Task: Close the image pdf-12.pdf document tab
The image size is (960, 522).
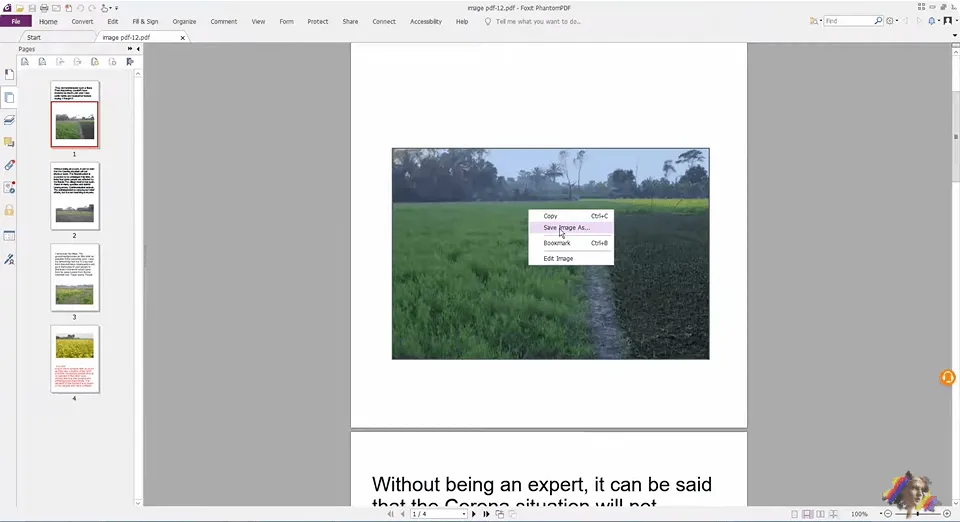Action: (x=182, y=38)
